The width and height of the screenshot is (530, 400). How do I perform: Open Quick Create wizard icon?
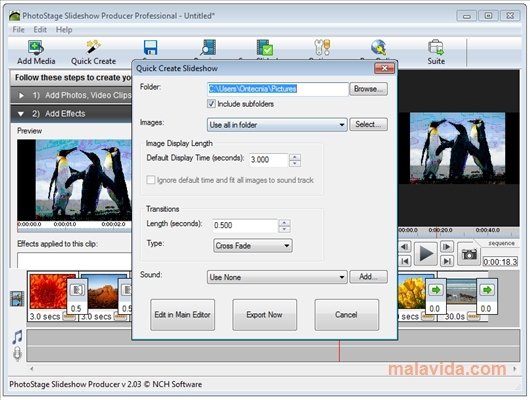[93, 47]
